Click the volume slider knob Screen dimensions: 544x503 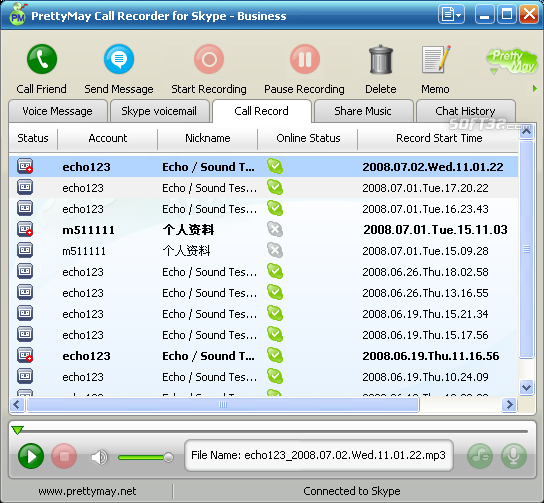coord(169,458)
